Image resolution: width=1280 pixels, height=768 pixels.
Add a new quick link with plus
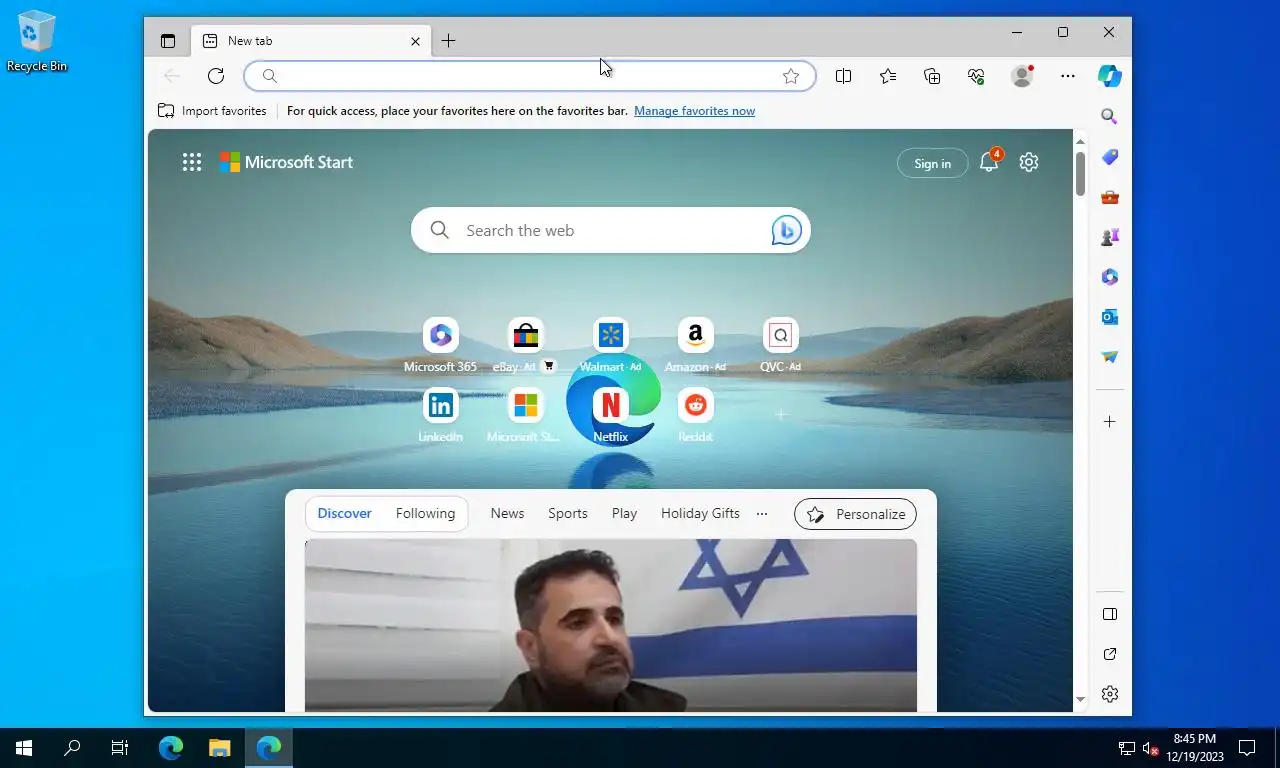tap(781, 414)
